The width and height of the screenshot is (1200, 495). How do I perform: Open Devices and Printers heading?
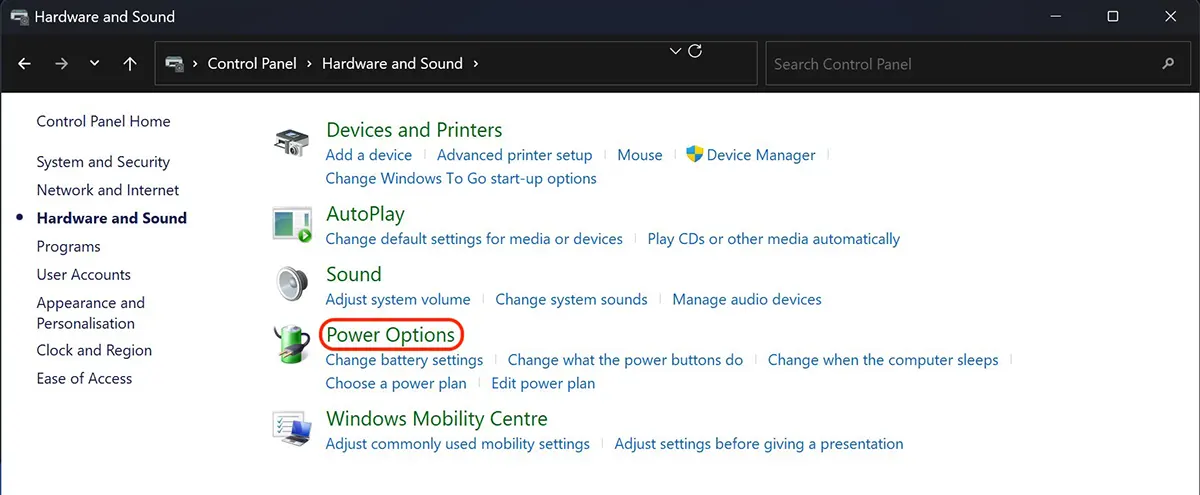tap(414, 130)
